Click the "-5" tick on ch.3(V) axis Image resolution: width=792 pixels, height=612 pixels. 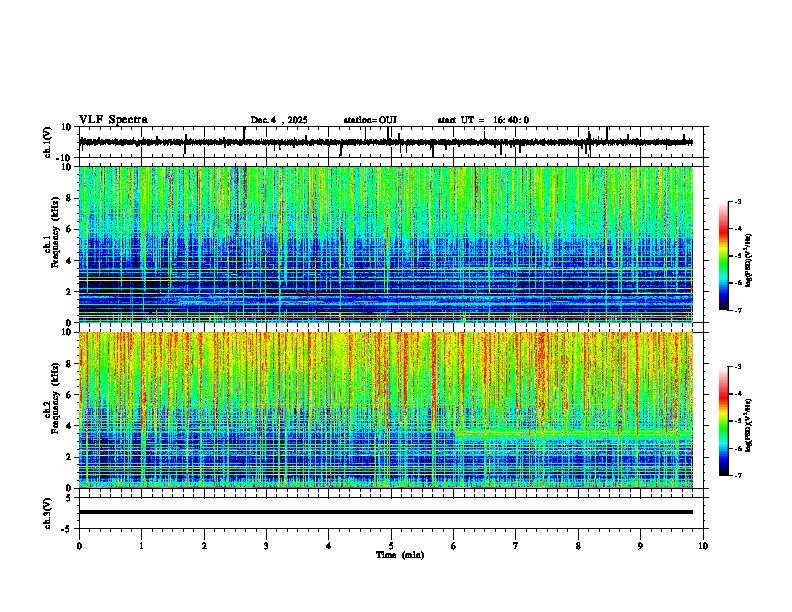68,529
